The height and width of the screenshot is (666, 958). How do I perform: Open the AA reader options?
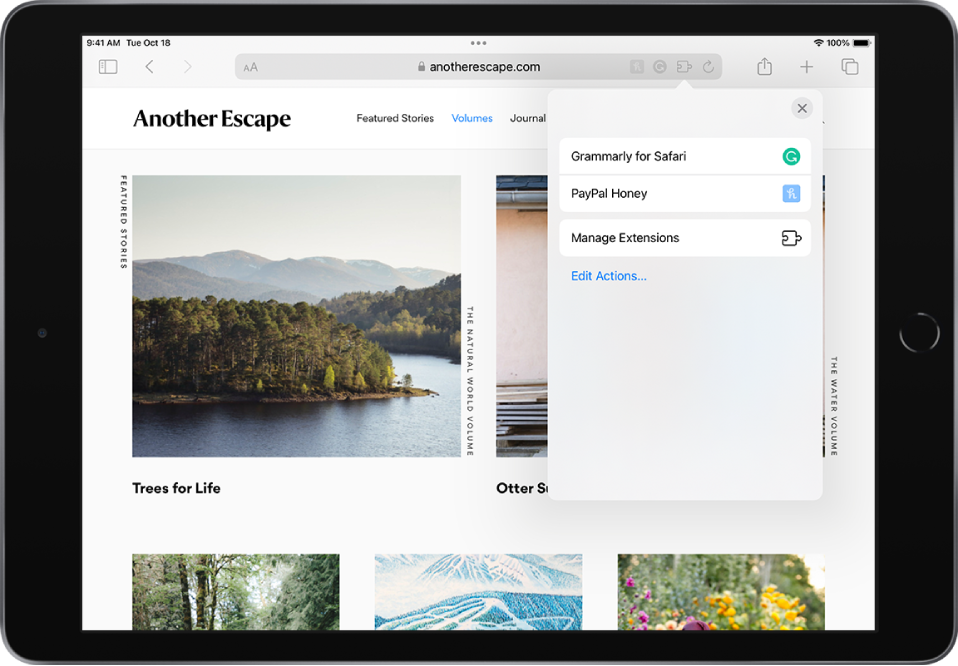[x=250, y=67]
